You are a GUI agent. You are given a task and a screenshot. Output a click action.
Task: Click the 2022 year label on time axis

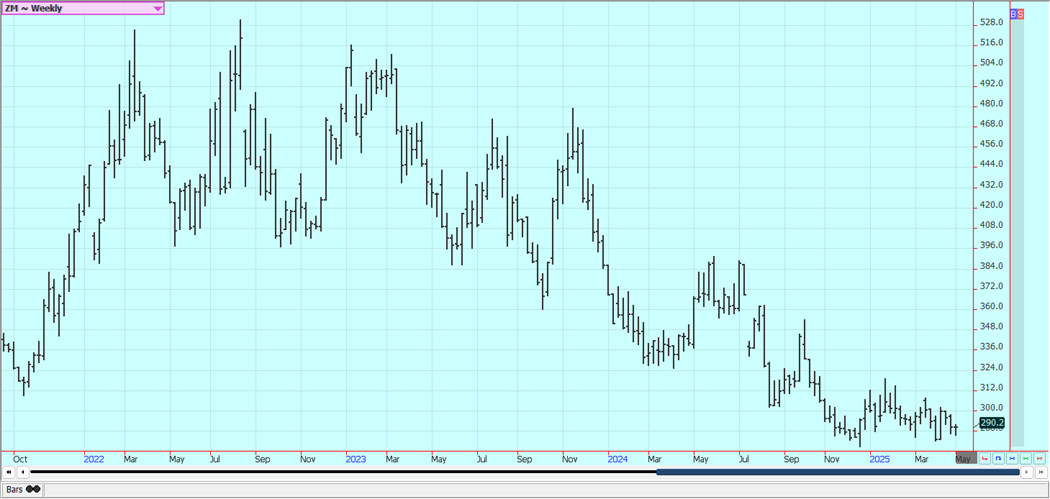(94, 459)
